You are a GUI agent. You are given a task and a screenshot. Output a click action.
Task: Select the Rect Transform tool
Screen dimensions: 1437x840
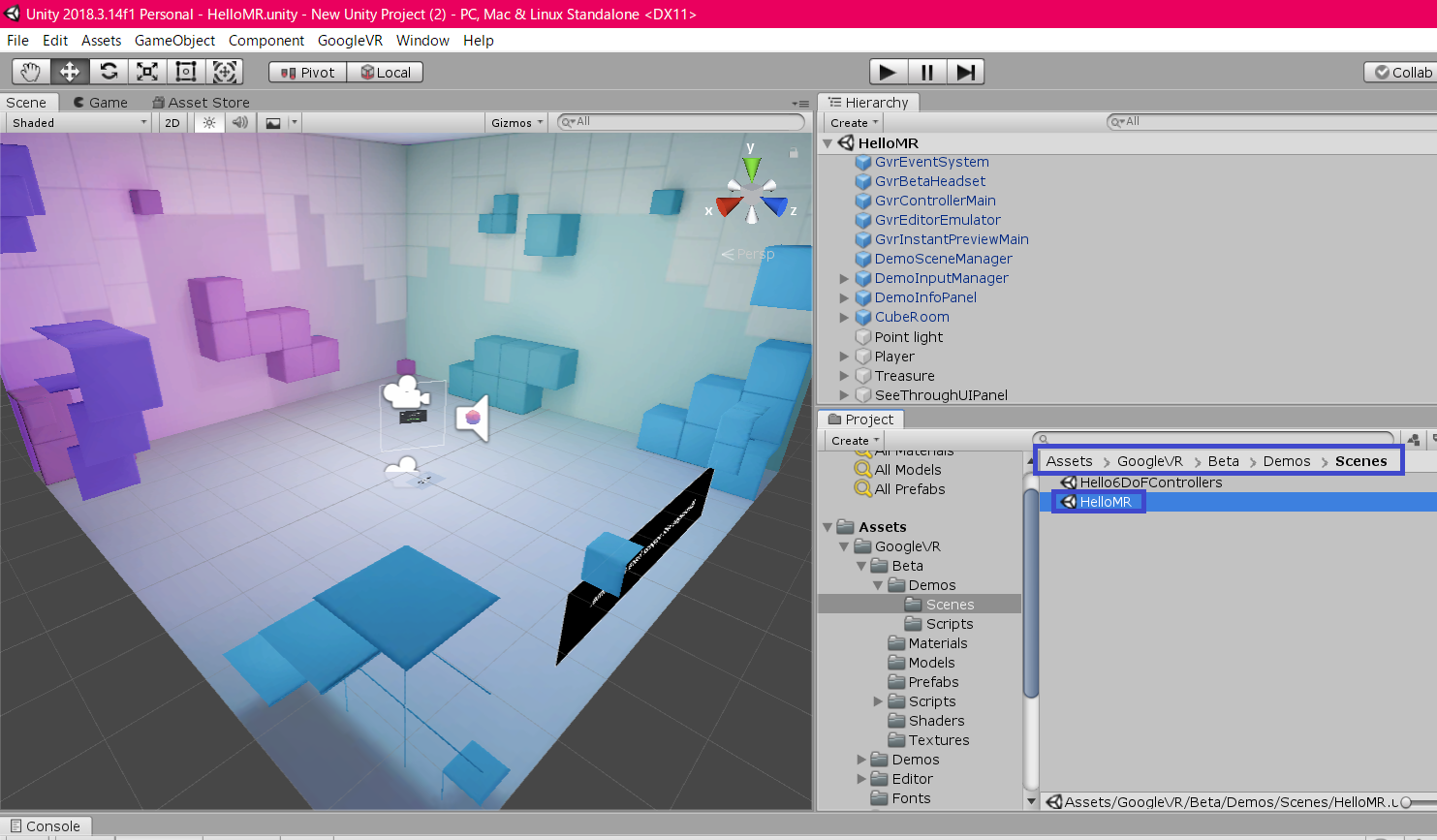point(186,72)
